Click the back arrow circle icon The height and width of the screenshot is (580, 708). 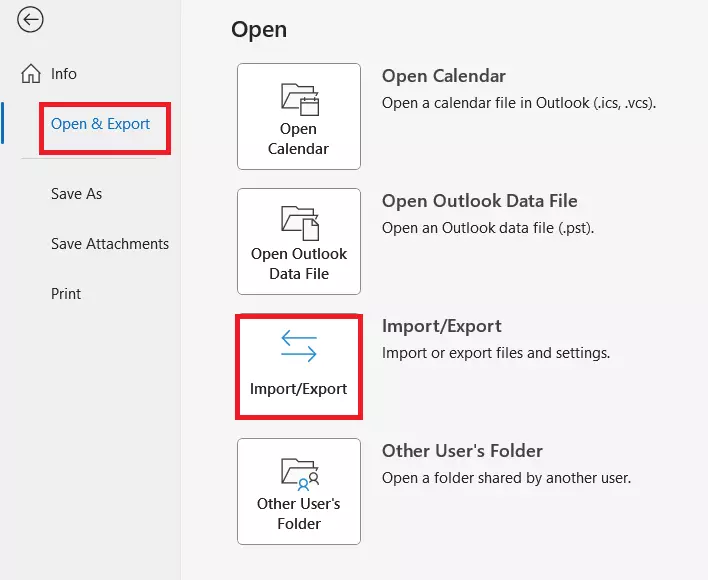click(30, 20)
